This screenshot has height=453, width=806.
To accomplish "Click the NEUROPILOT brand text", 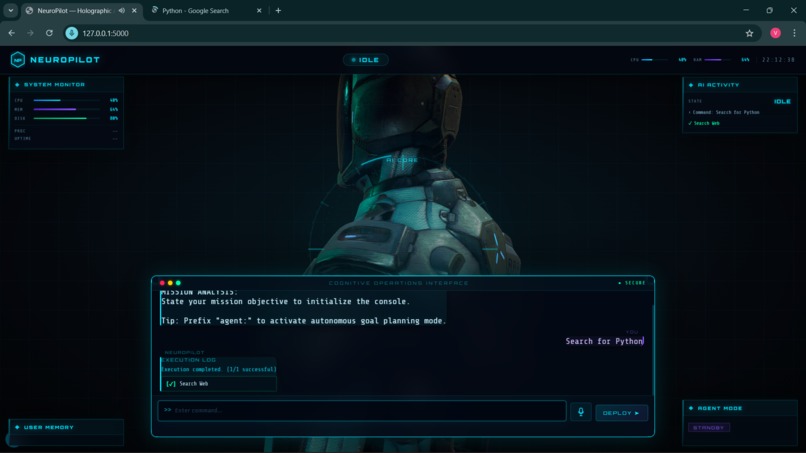I will (65, 60).
